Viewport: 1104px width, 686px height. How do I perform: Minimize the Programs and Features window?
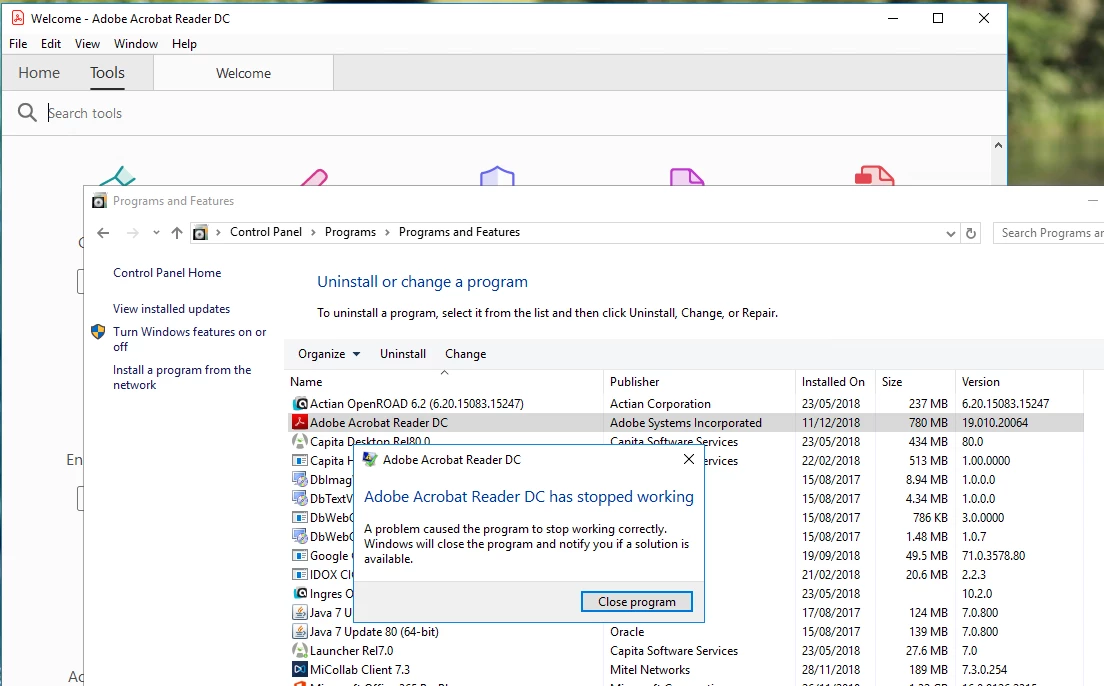[1093, 201]
